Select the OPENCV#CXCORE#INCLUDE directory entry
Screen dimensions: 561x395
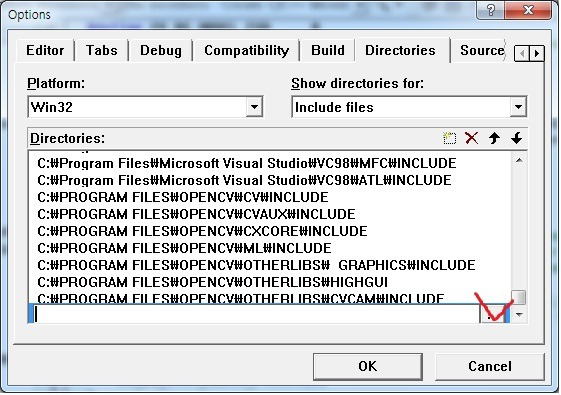203,231
